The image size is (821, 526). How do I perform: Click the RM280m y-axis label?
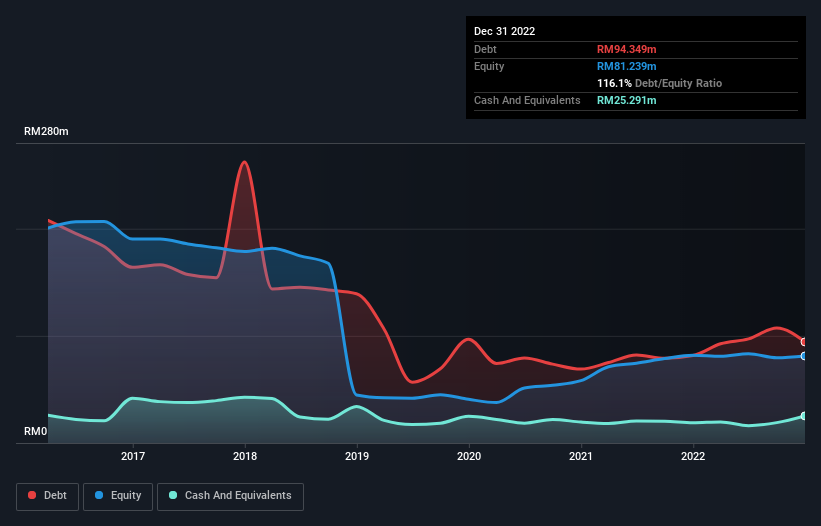click(46, 131)
